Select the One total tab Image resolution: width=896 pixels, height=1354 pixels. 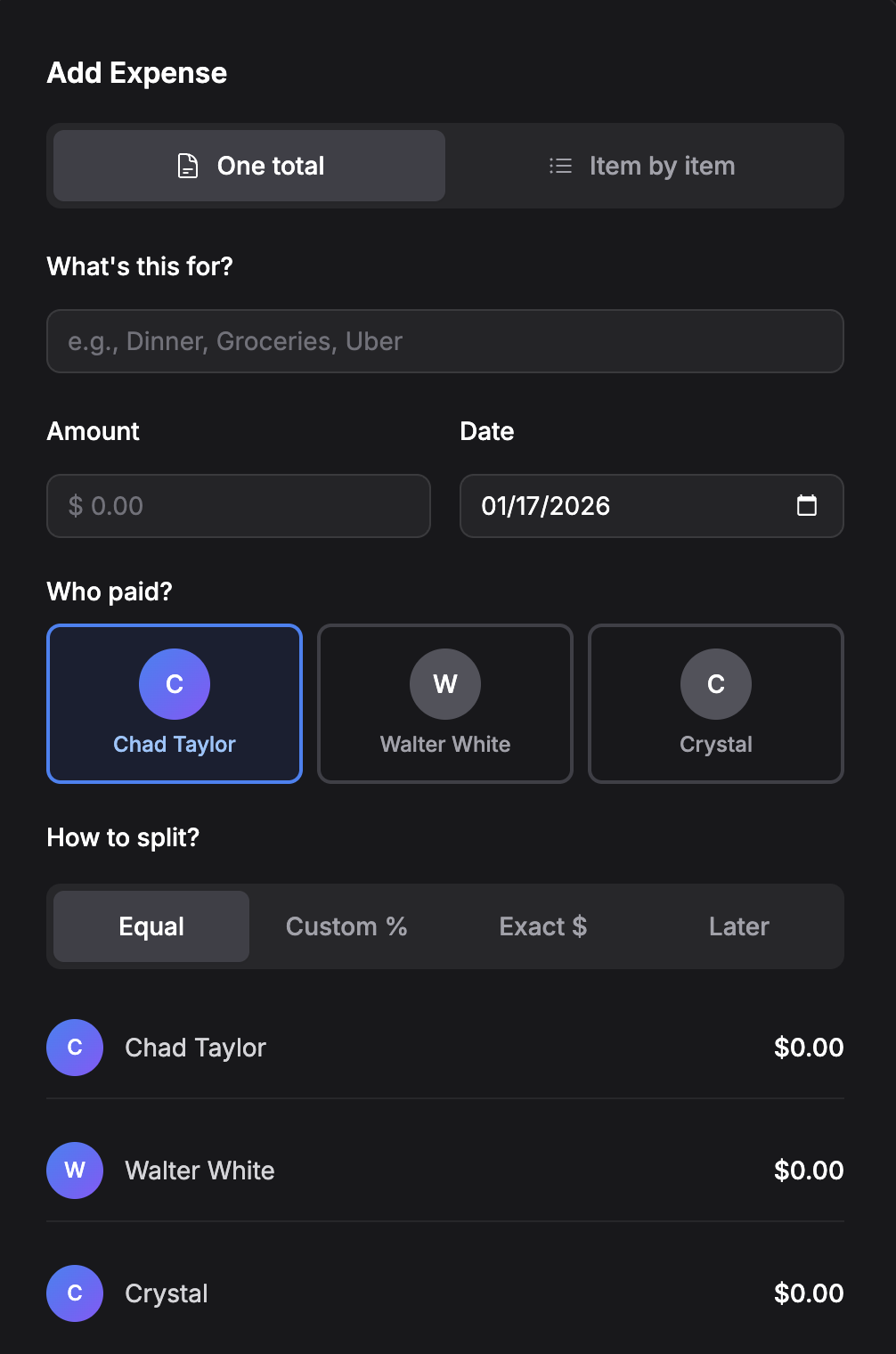248,165
